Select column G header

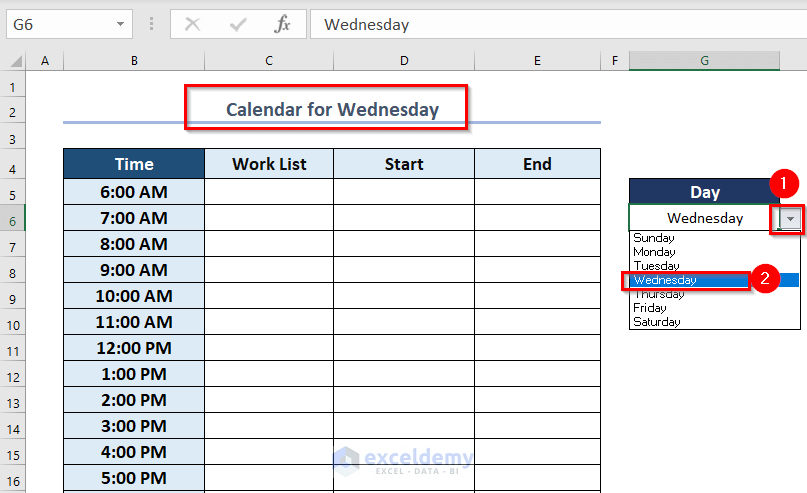point(704,61)
